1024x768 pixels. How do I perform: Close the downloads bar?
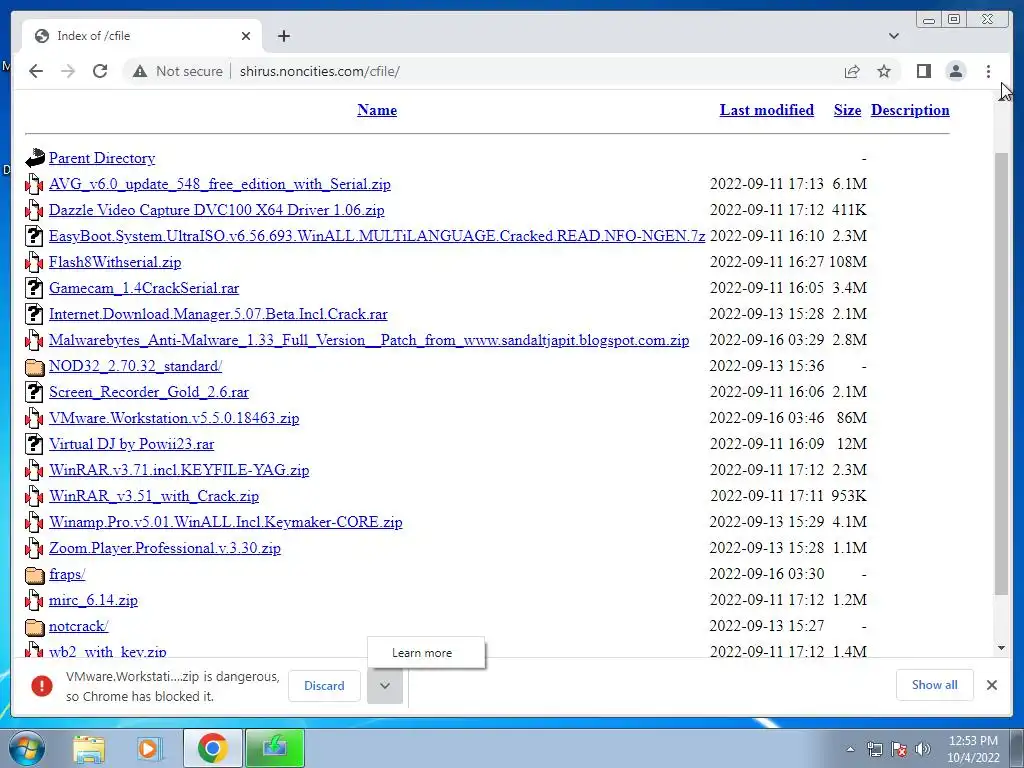coord(991,685)
